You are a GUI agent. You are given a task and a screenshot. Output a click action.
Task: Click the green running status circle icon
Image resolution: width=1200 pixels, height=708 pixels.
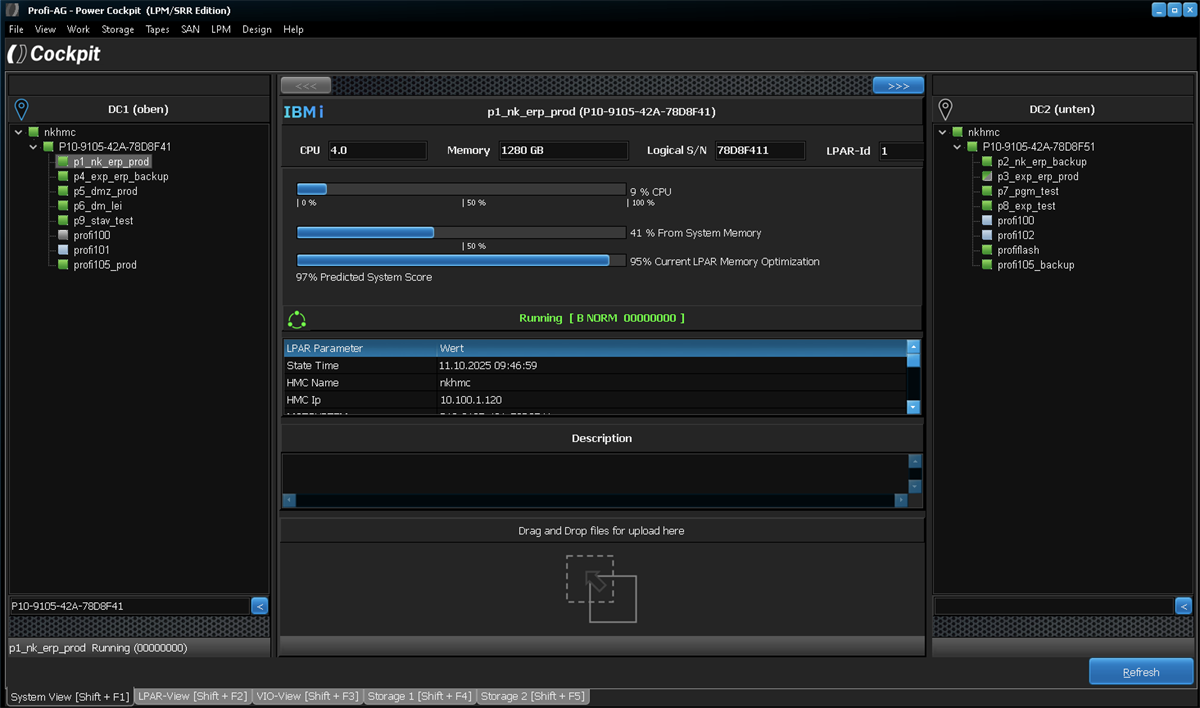coord(297,319)
